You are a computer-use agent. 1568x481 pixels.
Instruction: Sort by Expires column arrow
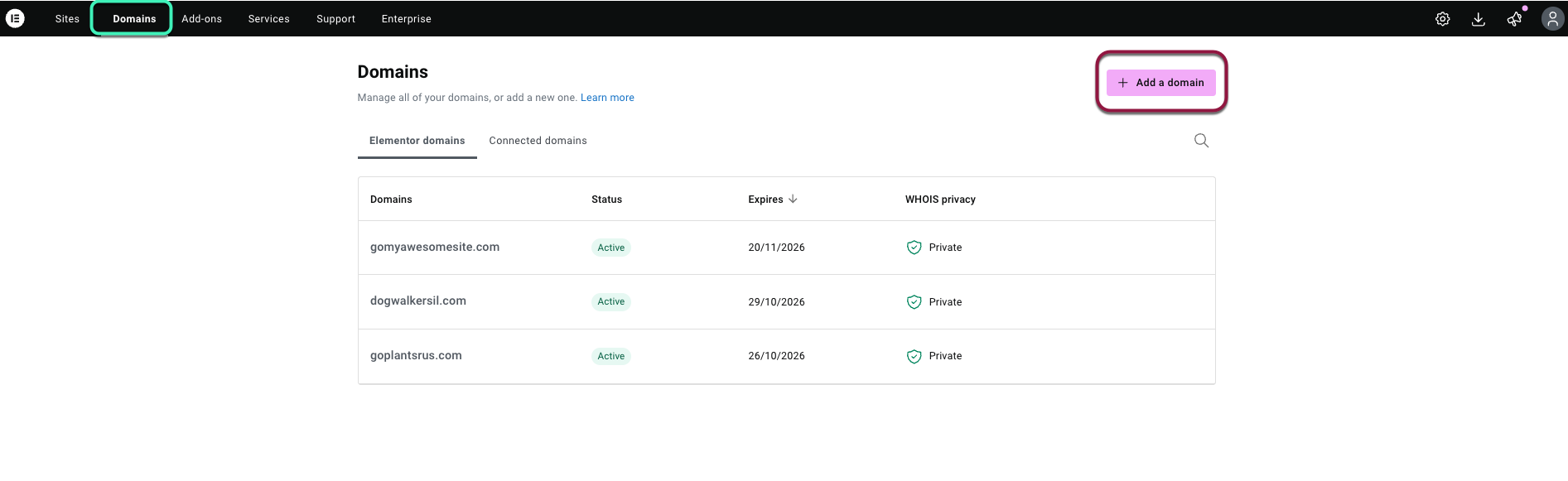(793, 200)
